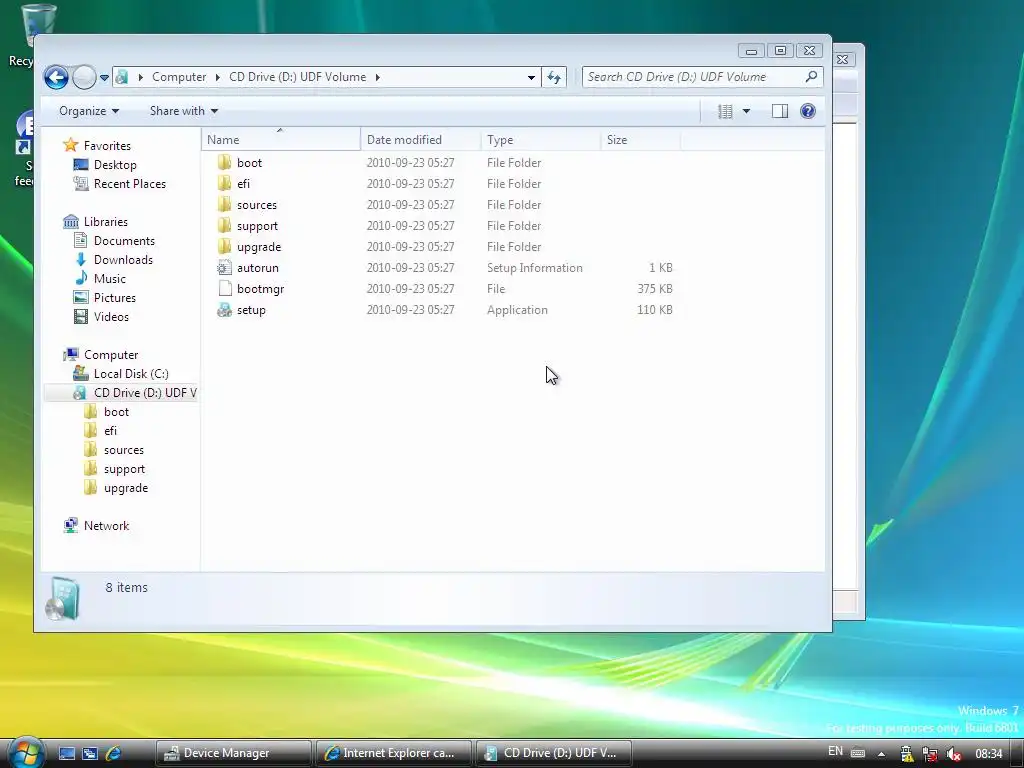Click the Computer breadcrumb in the address bar
The image size is (1024, 768).
(179, 77)
